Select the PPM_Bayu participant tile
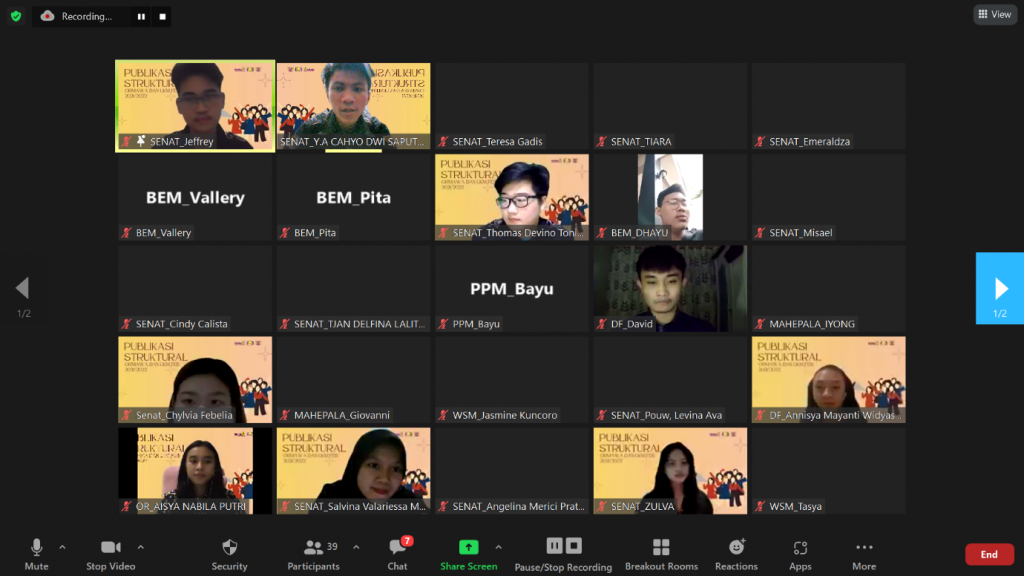1024x576 pixels. pos(511,289)
